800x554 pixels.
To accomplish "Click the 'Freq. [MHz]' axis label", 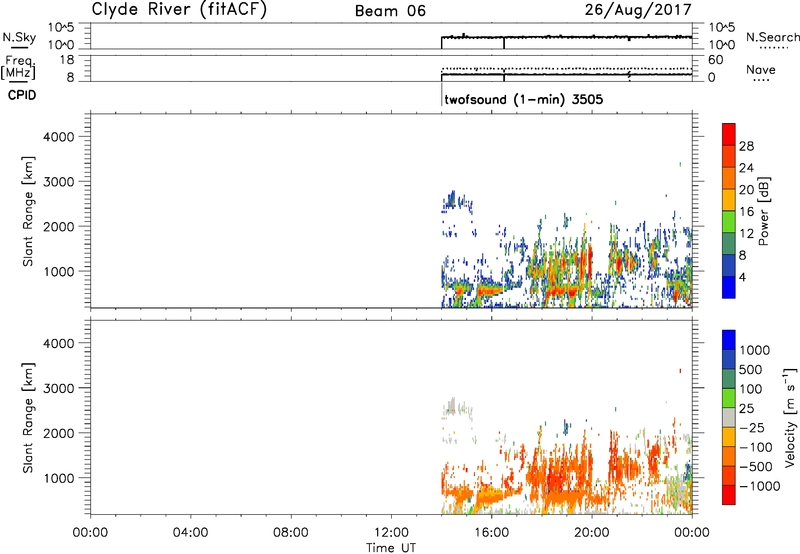I will click(x=19, y=67).
